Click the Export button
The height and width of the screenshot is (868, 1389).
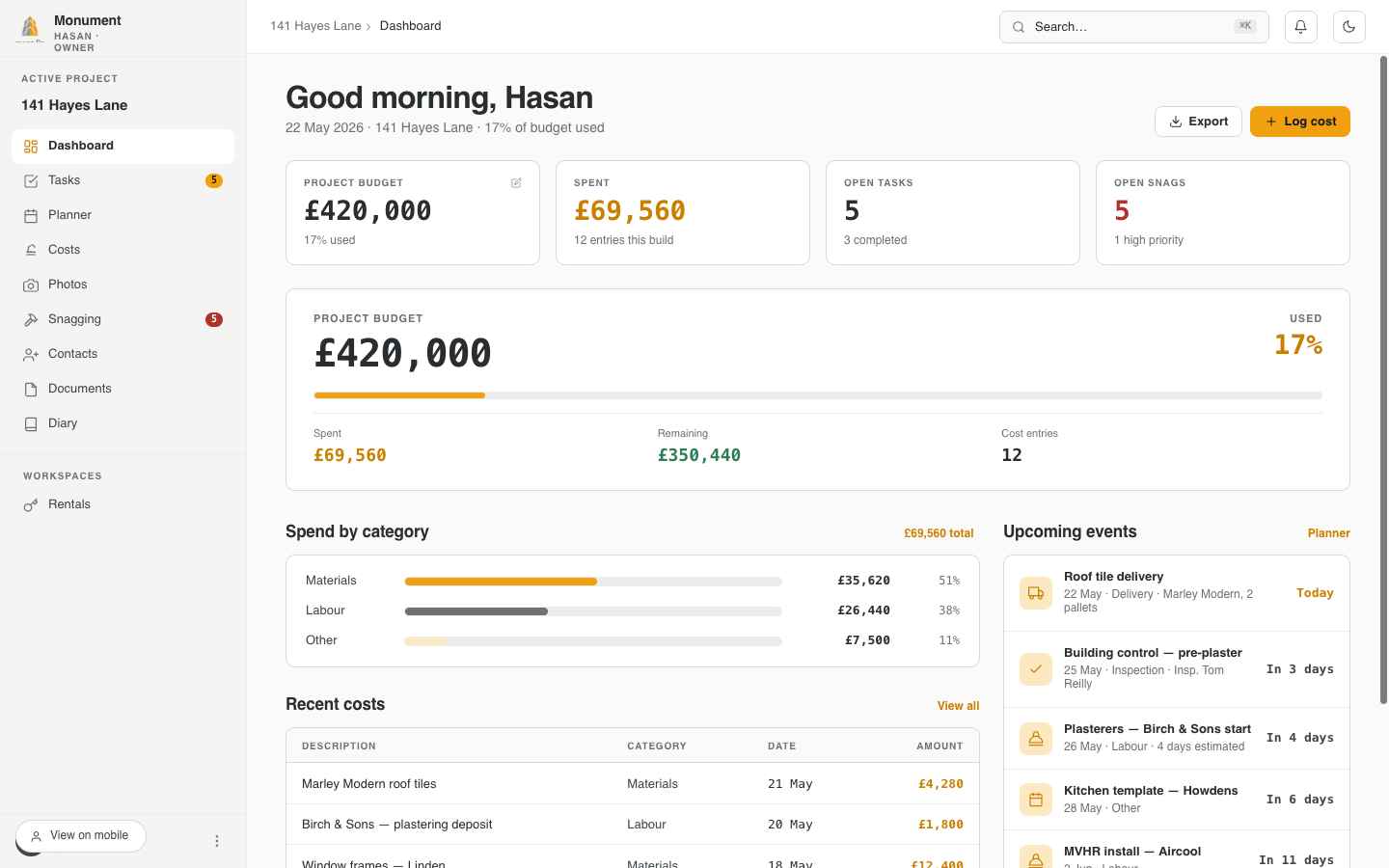1198,122
